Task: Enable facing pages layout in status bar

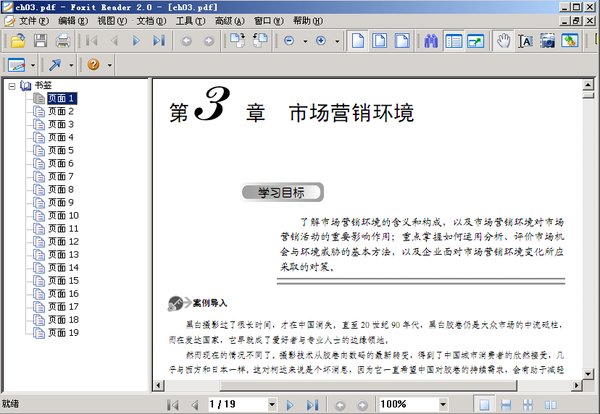Action: pos(550,404)
